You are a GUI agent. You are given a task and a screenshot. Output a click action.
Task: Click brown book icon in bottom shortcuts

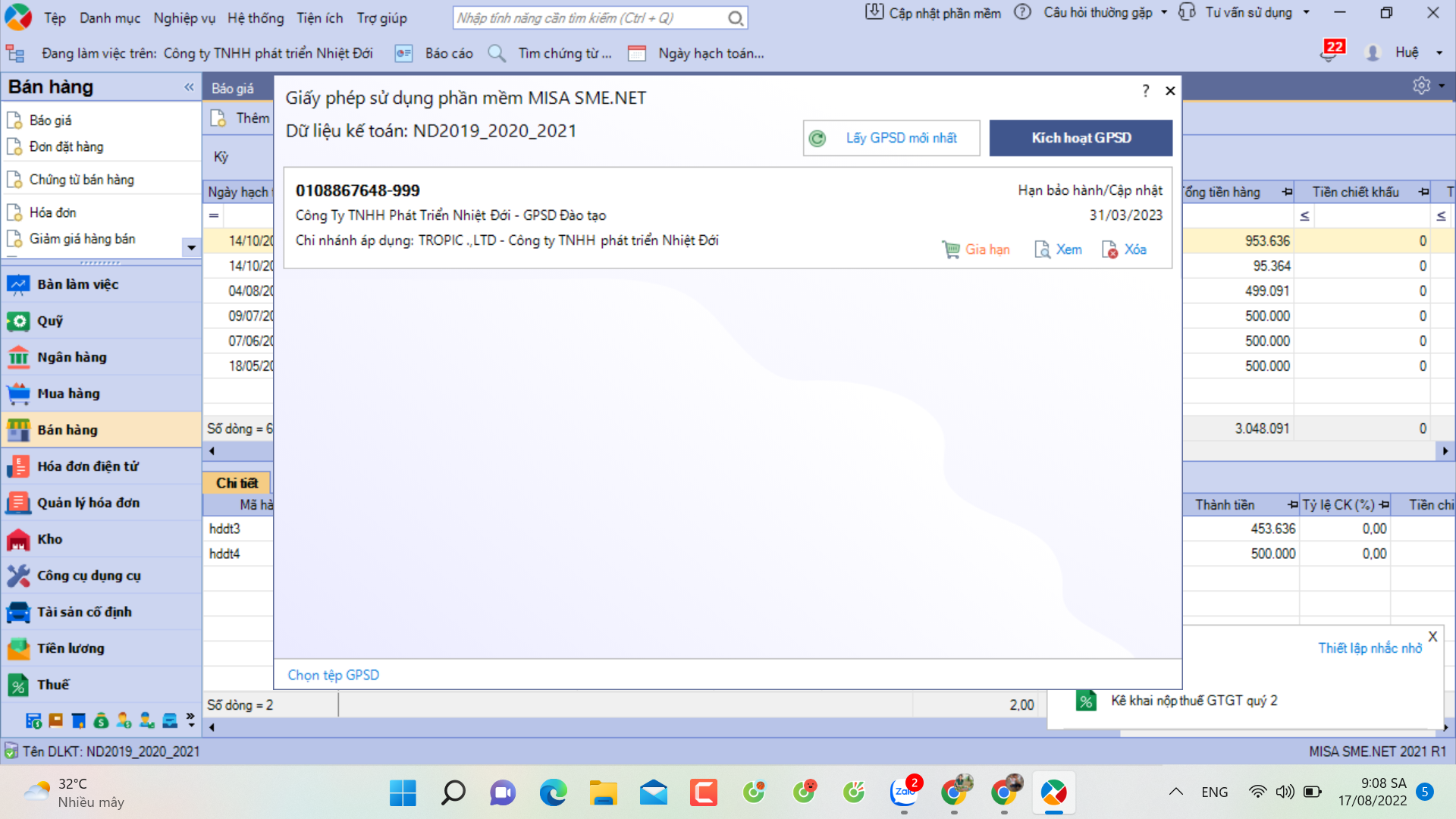coord(55,720)
